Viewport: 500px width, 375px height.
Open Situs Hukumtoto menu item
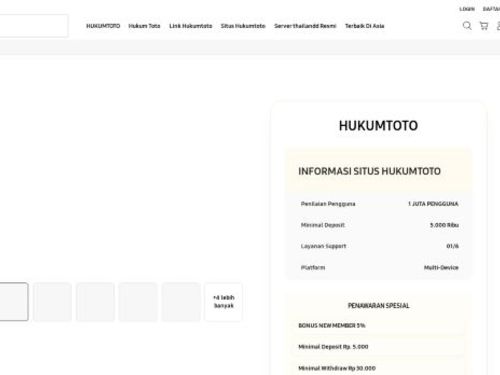[243, 26]
